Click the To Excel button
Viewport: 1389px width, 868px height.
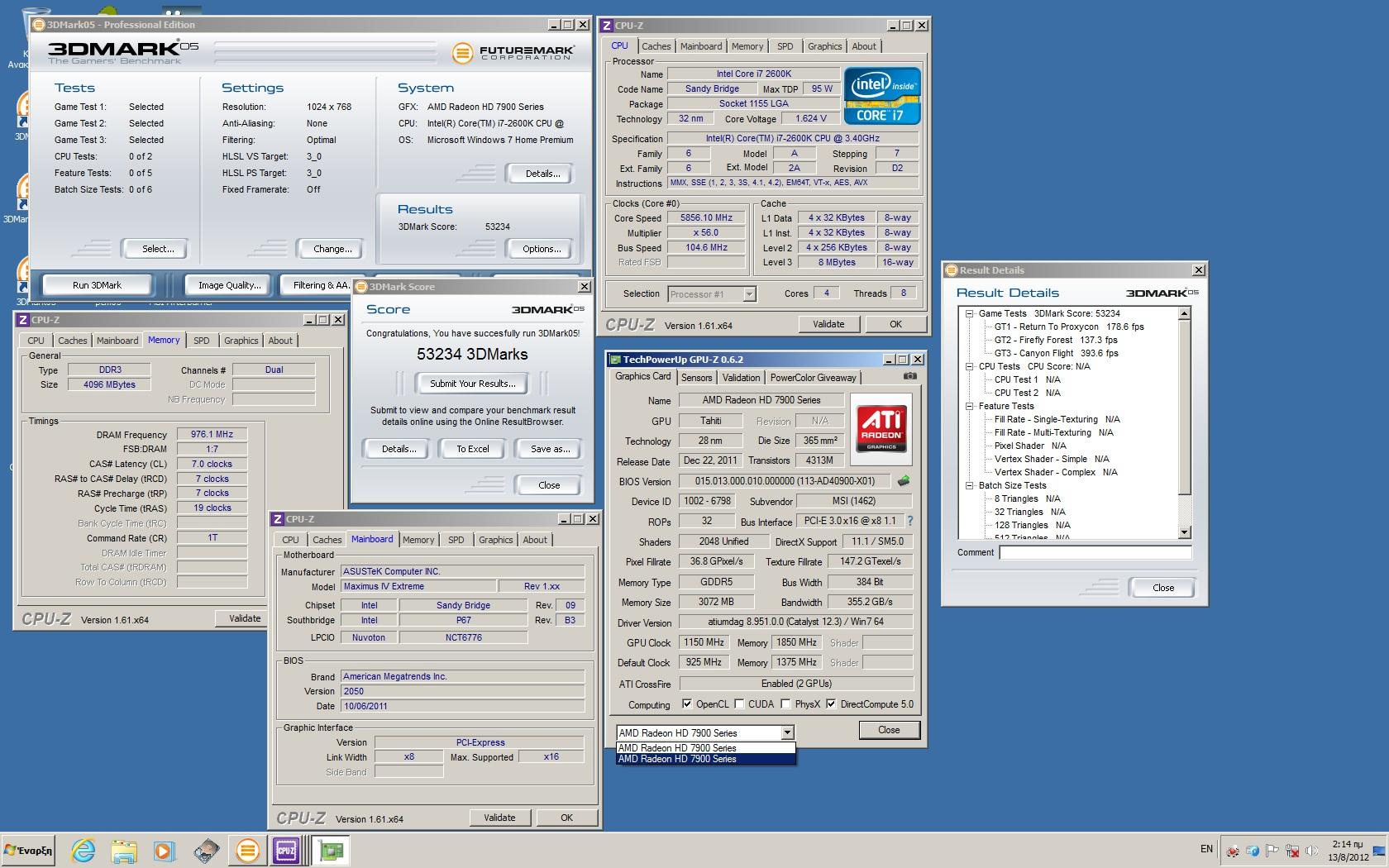[x=473, y=449]
